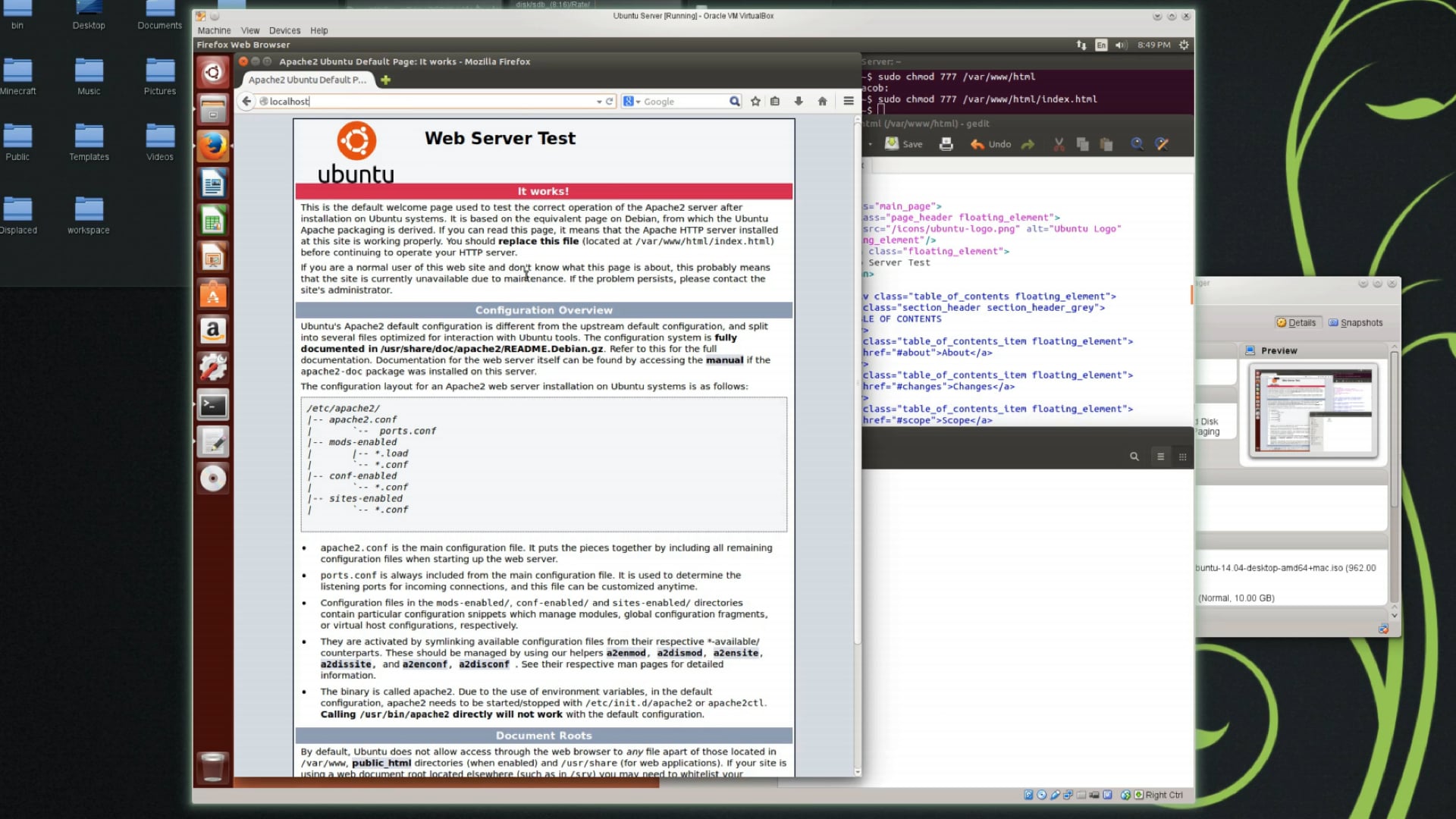1456x819 pixels.
Task: Follow the a2dissite link
Action: click(346, 664)
